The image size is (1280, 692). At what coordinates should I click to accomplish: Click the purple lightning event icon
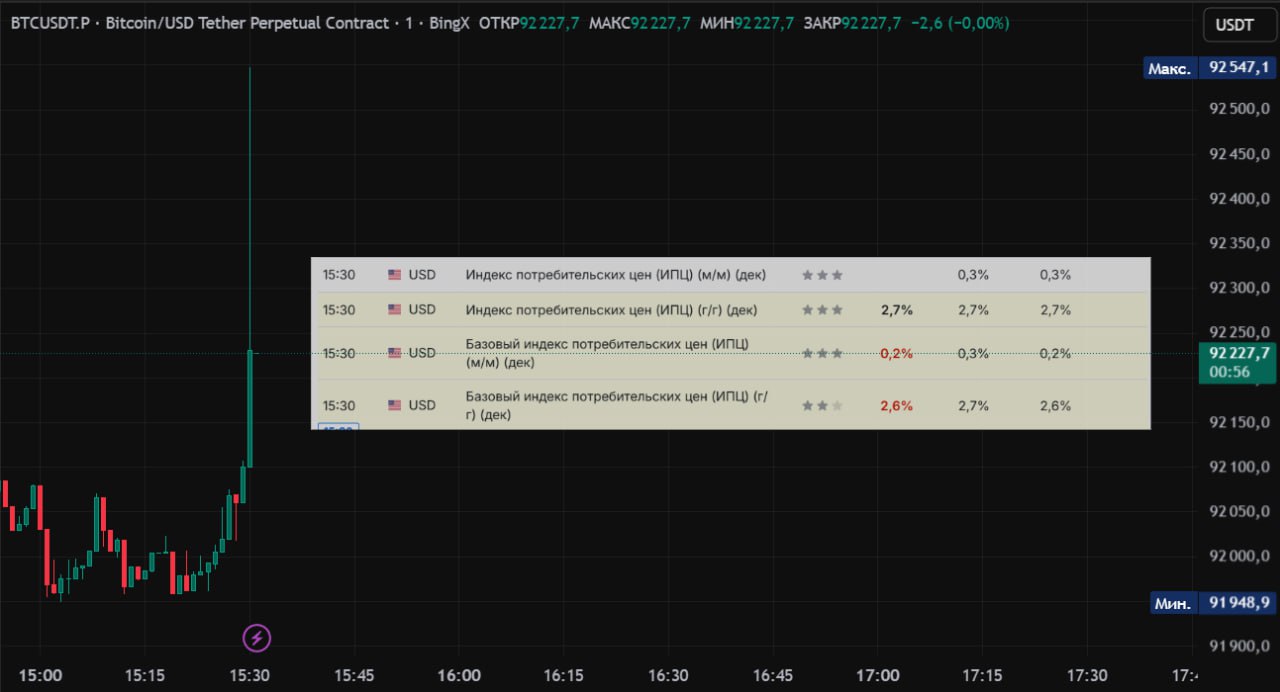click(x=257, y=637)
